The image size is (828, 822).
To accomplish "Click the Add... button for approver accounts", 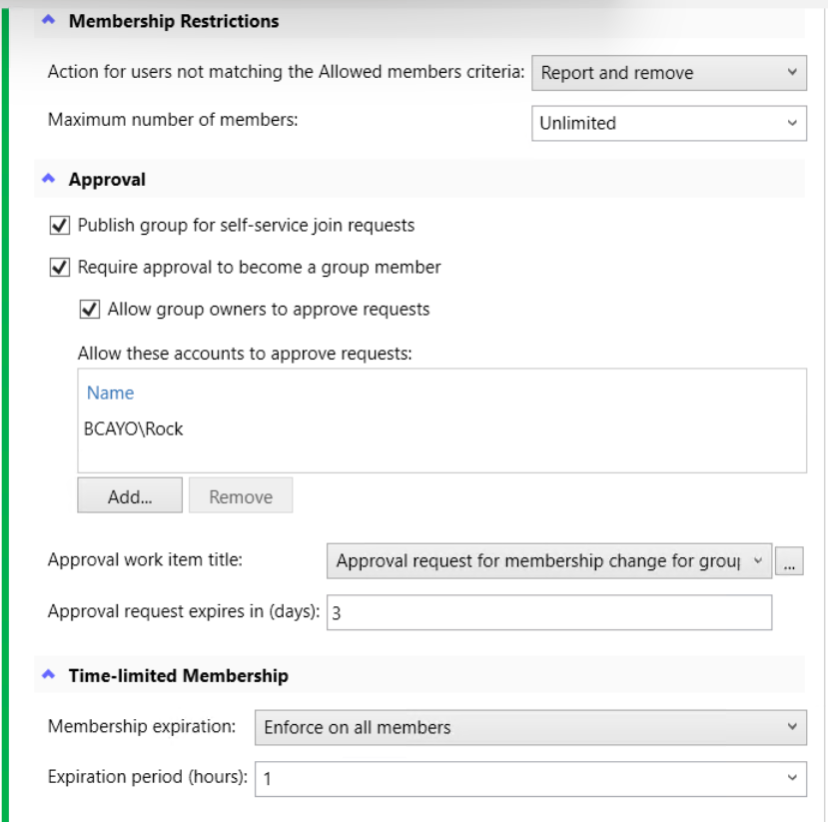I will (130, 496).
